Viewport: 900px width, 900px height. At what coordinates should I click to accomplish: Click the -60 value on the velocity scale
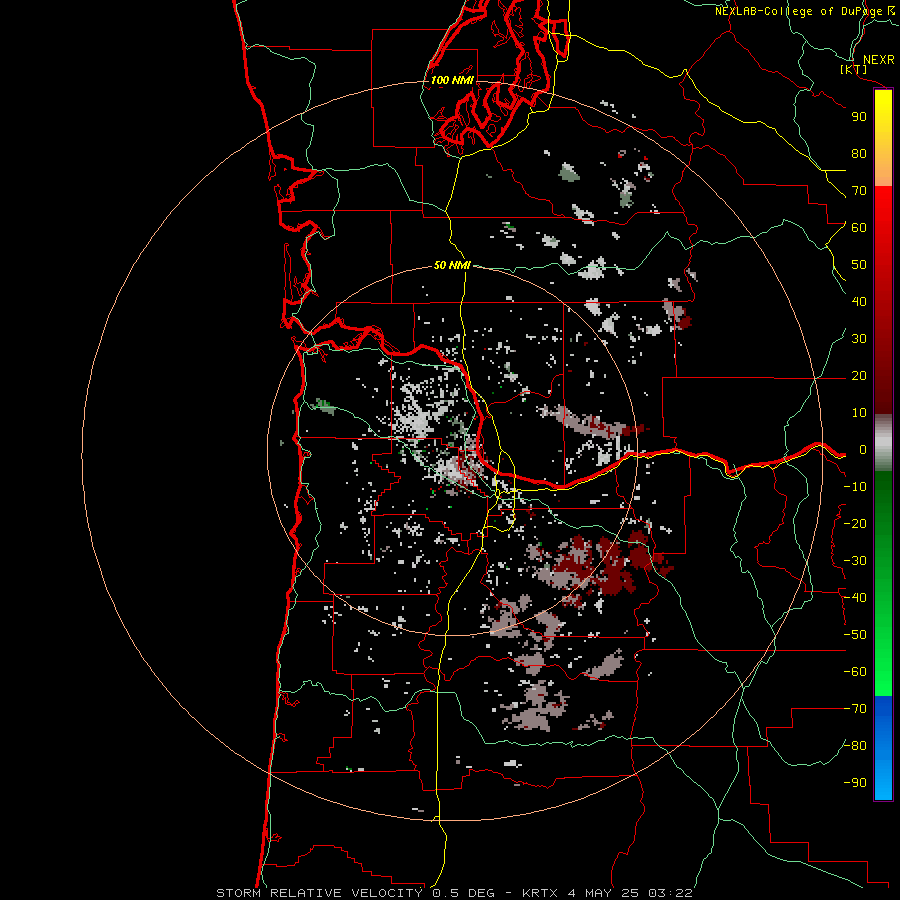tap(855, 672)
